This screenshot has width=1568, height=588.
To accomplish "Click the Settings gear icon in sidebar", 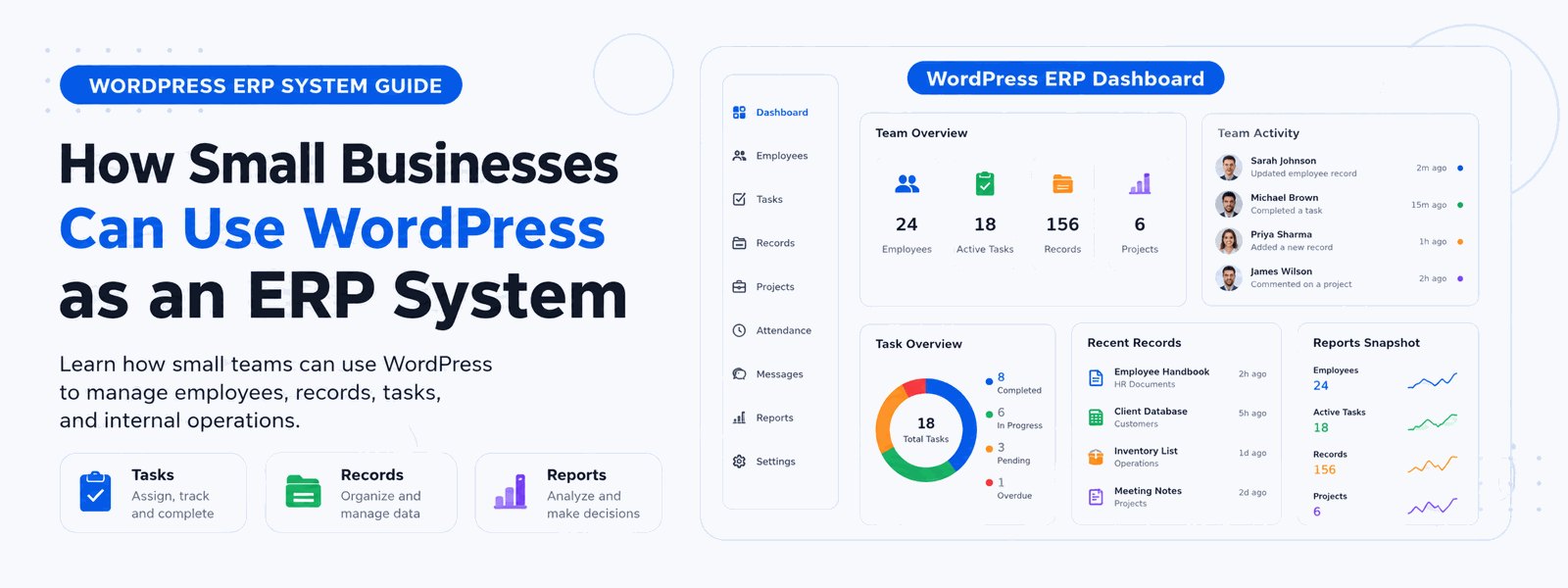I will [740, 462].
